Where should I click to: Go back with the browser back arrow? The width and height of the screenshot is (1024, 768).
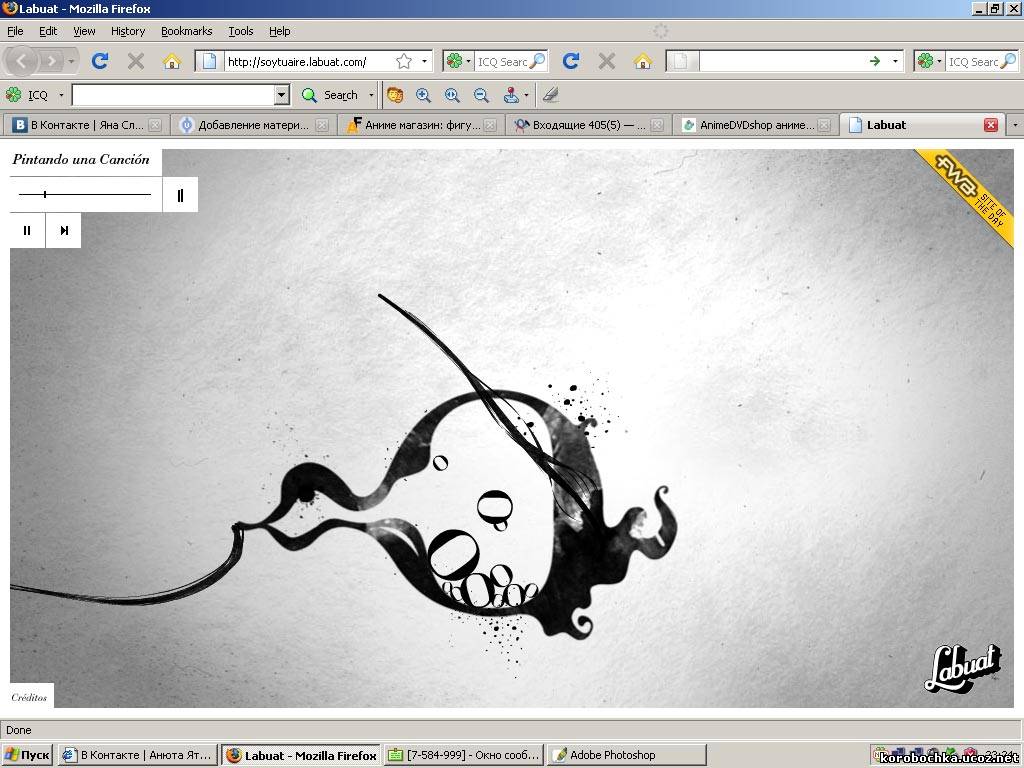21,61
